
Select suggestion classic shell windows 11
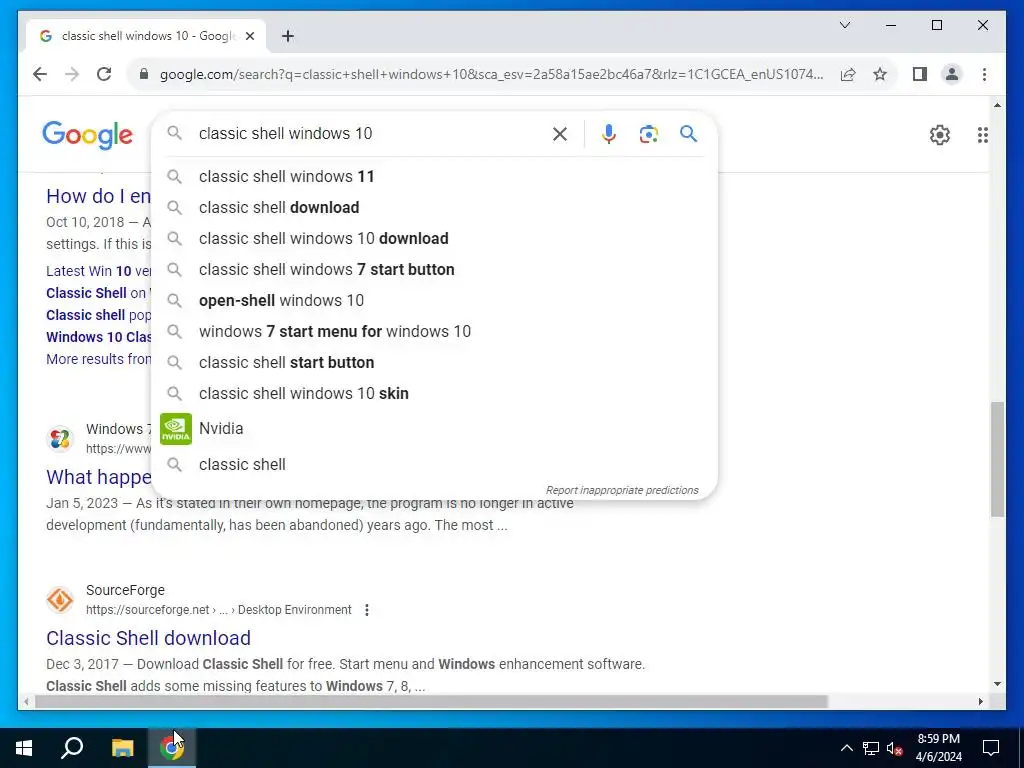click(x=434, y=176)
